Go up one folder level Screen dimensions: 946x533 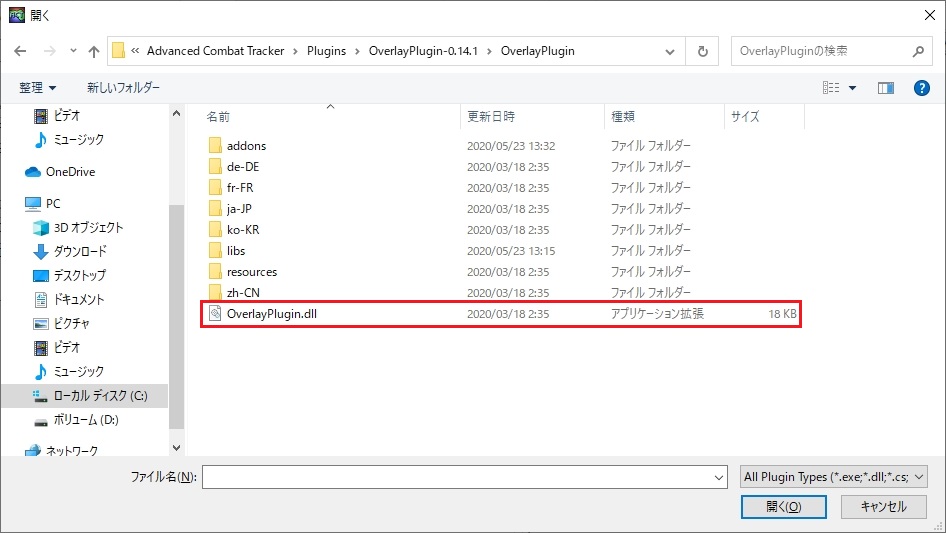coord(94,51)
